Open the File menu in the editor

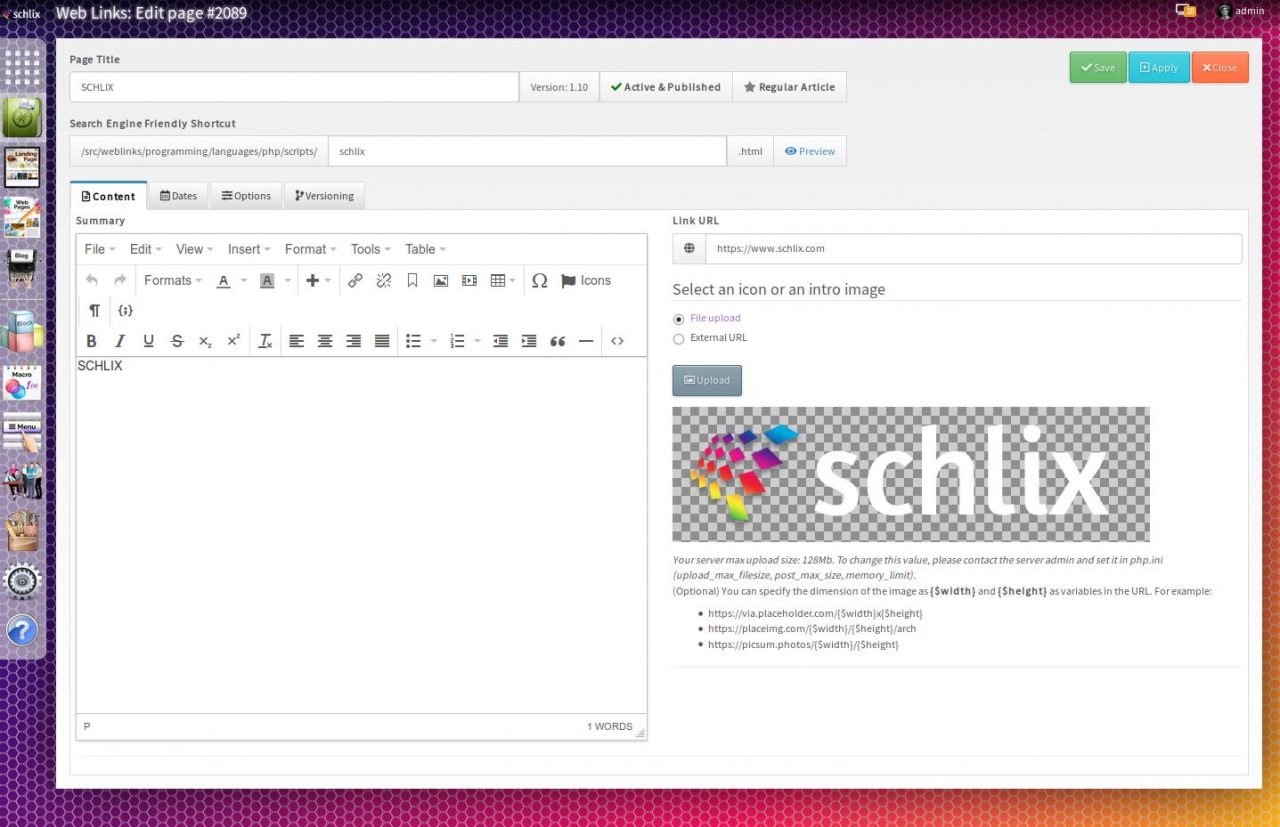click(100, 249)
